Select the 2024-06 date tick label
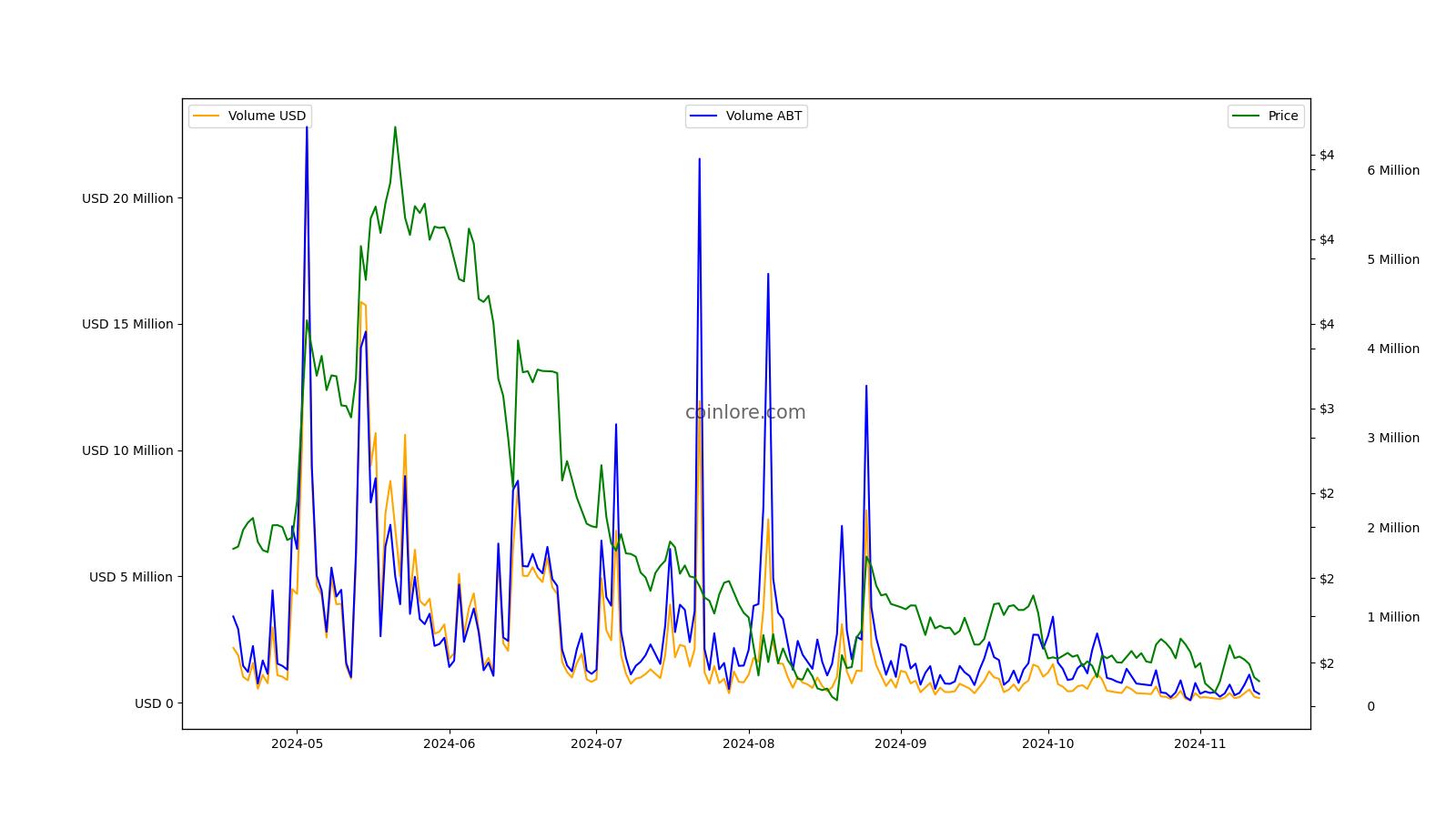 (450, 743)
